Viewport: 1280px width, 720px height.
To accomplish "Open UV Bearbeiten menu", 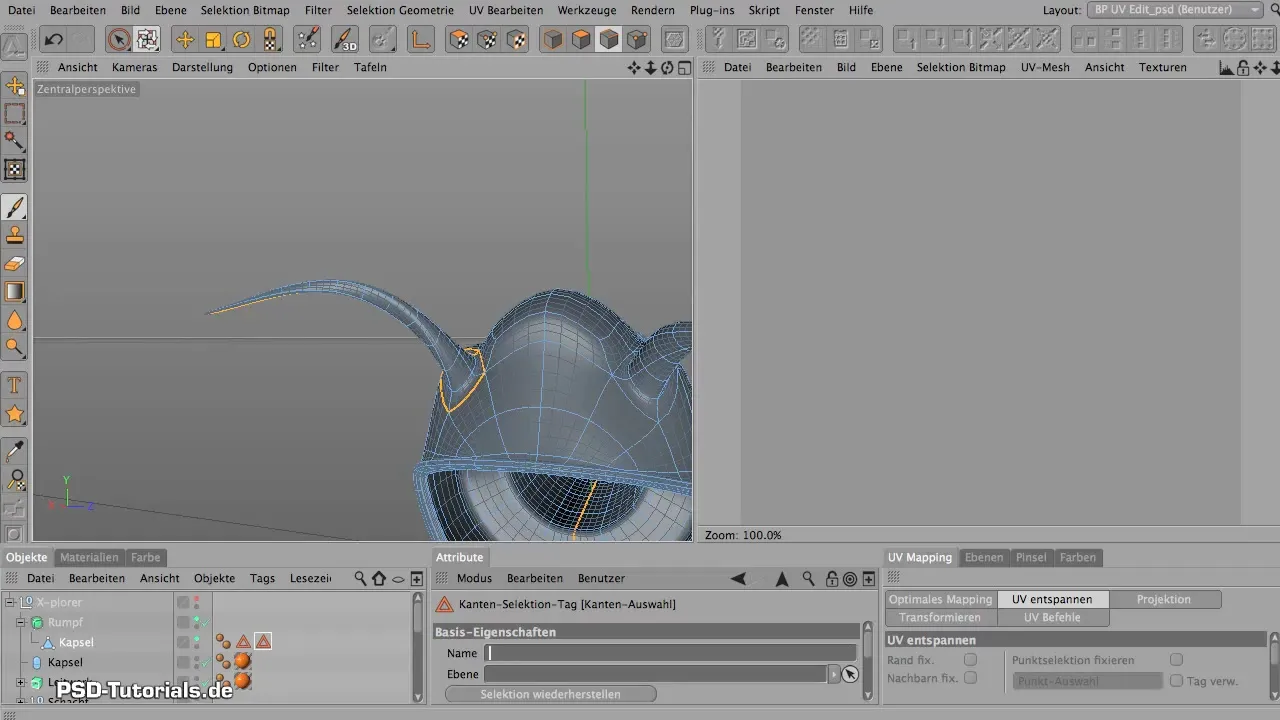I will [x=505, y=10].
